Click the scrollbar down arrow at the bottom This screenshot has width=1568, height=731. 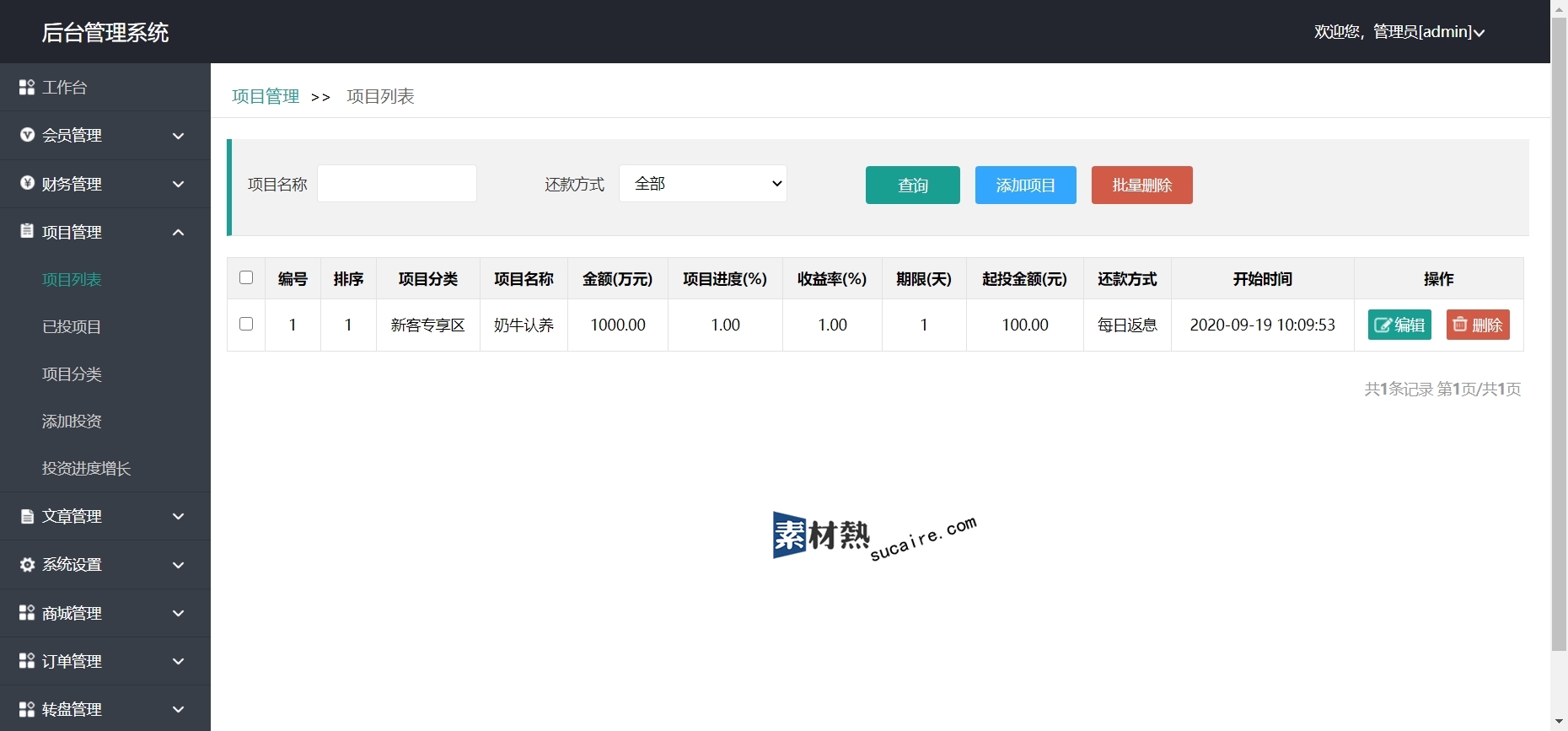[1559, 723]
